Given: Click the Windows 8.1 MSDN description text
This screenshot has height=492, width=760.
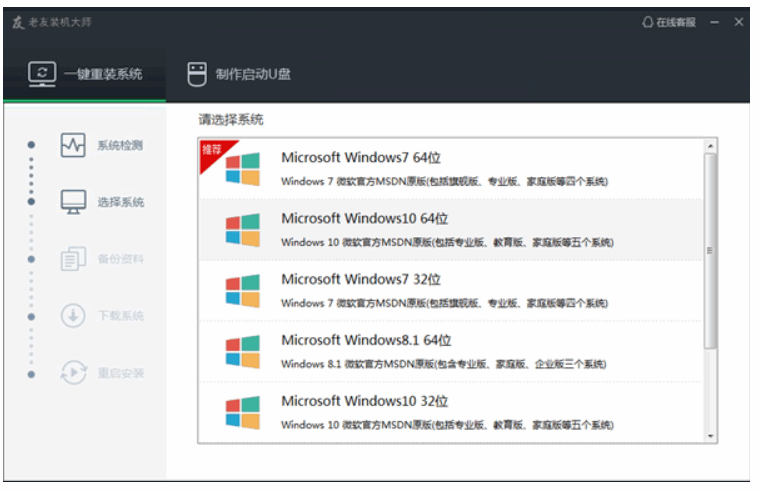Looking at the screenshot, I should 443,364.
